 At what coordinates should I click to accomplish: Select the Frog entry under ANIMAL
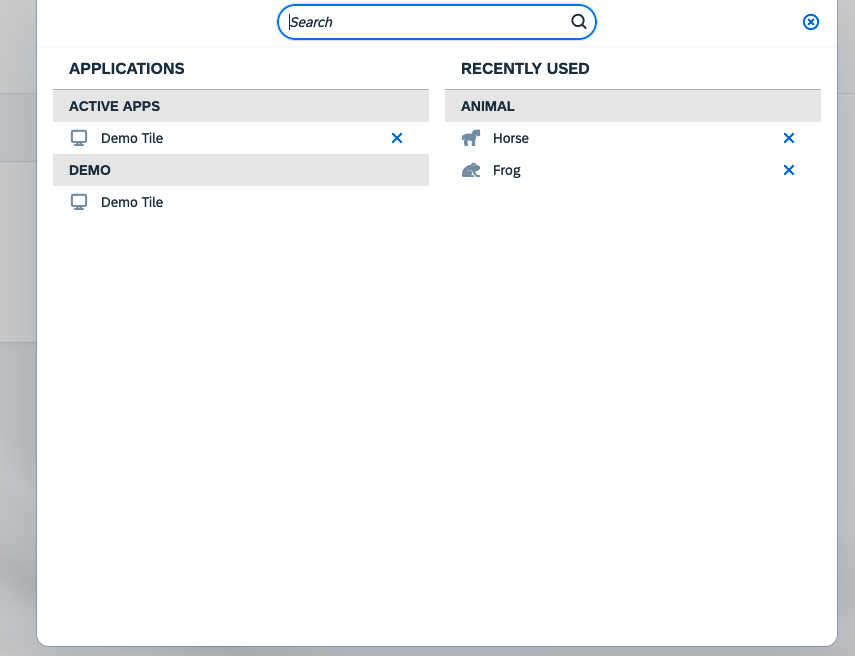(x=506, y=170)
